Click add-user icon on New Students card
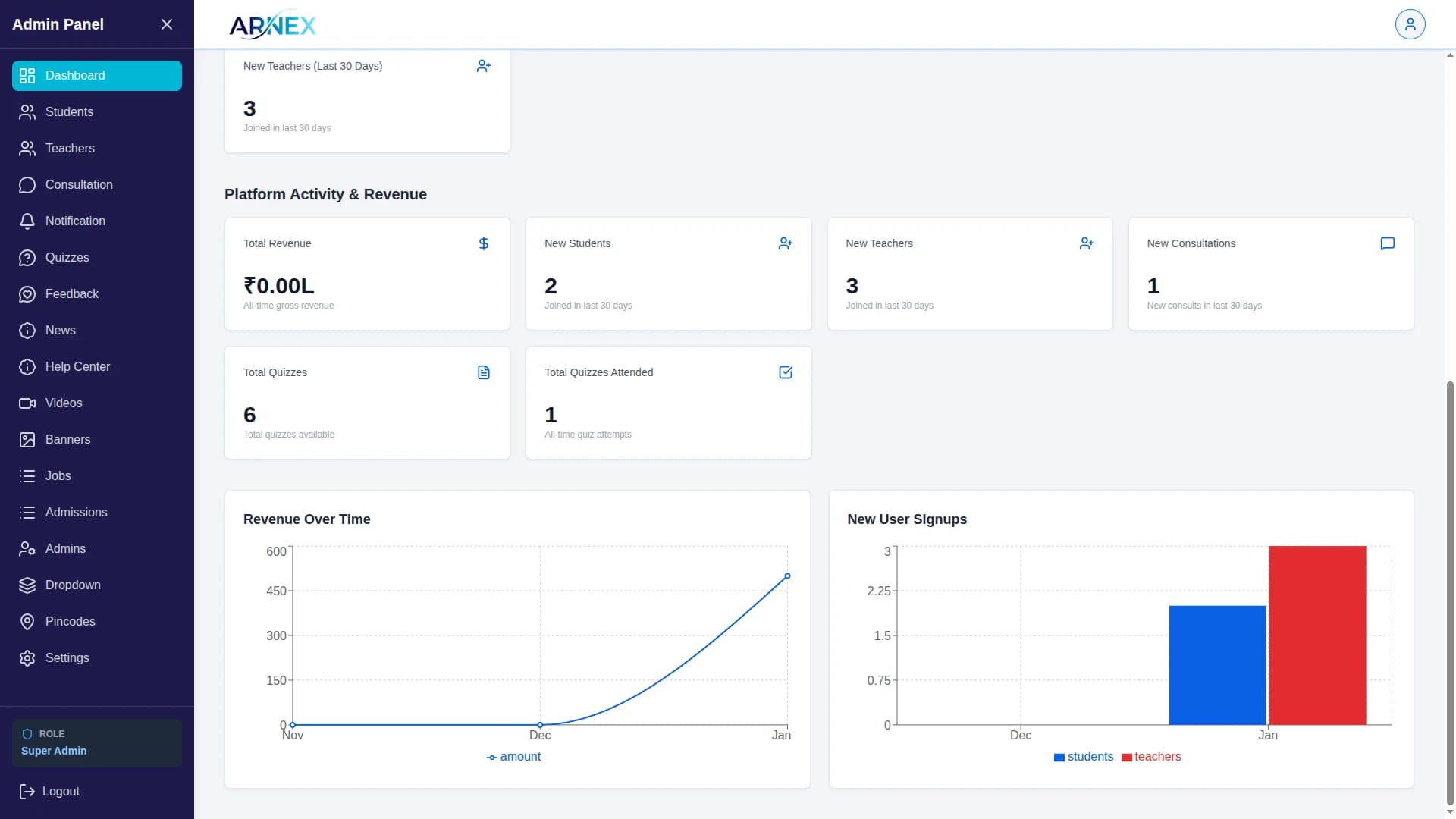The image size is (1456, 819). coord(786,243)
